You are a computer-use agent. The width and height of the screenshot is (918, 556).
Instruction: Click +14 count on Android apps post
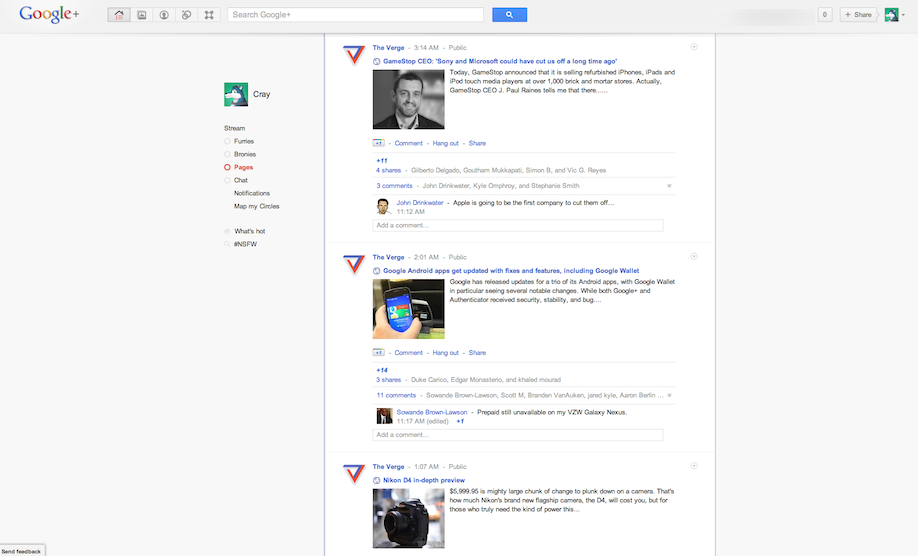click(x=382, y=370)
